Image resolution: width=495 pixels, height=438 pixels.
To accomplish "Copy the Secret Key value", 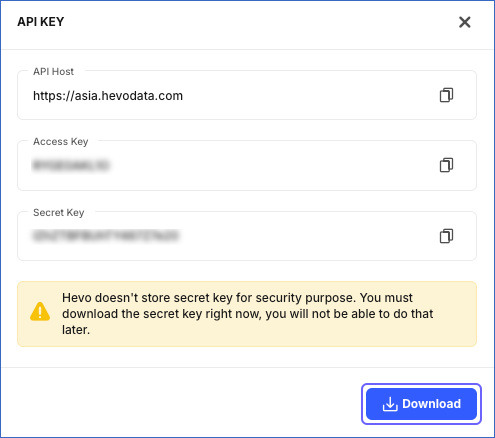I will [x=446, y=236].
